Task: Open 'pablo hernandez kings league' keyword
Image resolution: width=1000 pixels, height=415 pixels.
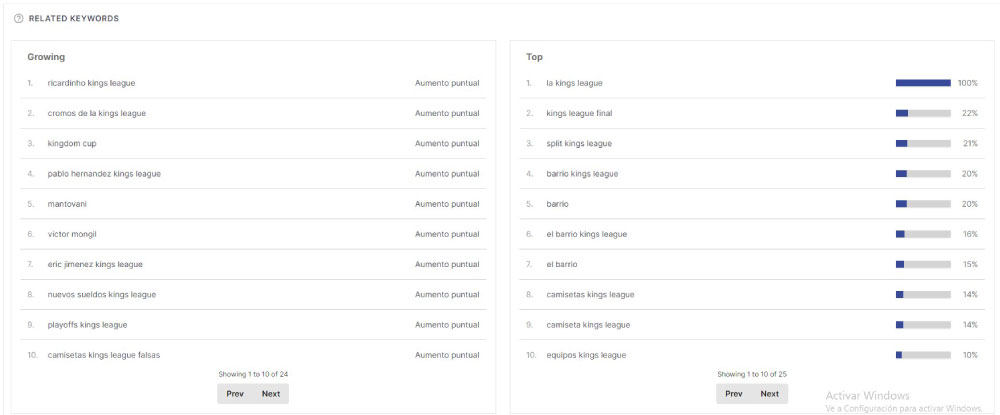Action: pos(104,174)
